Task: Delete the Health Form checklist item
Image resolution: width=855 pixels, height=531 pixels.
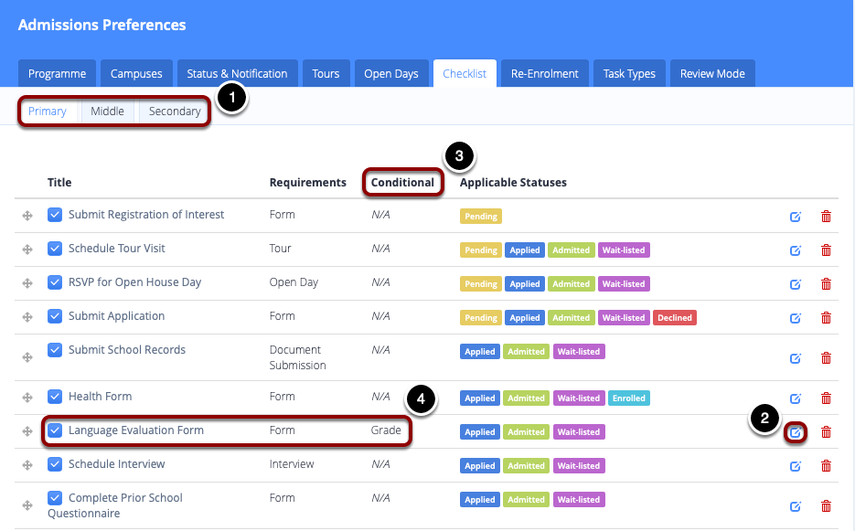Action: [x=826, y=398]
